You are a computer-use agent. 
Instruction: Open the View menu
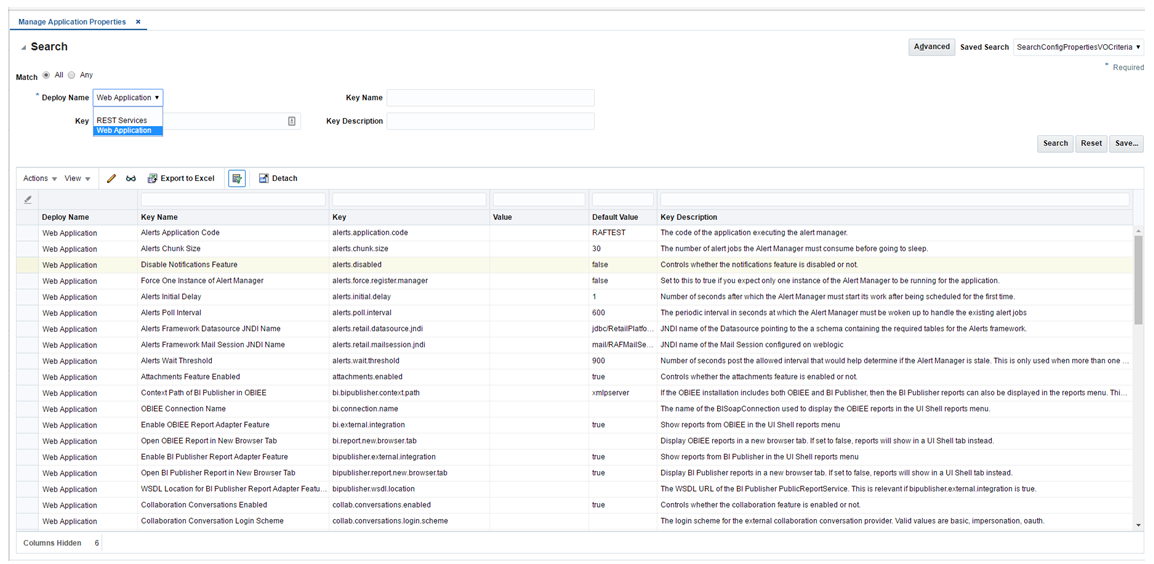click(77, 178)
